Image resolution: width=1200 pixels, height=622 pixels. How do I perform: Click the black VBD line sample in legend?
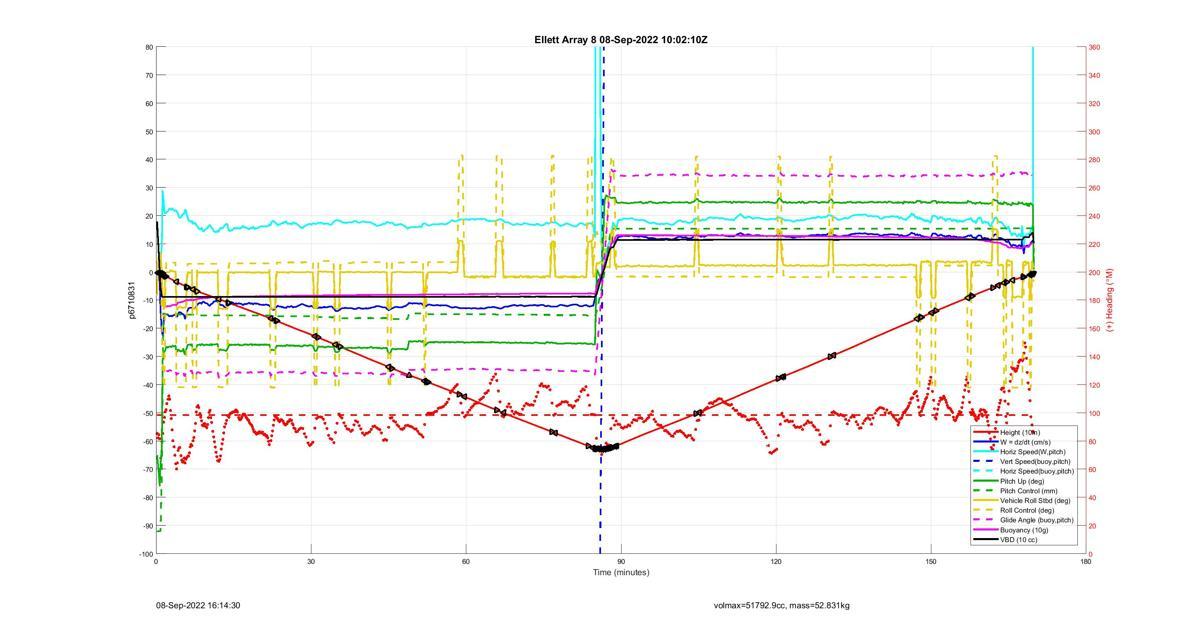coord(985,539)
